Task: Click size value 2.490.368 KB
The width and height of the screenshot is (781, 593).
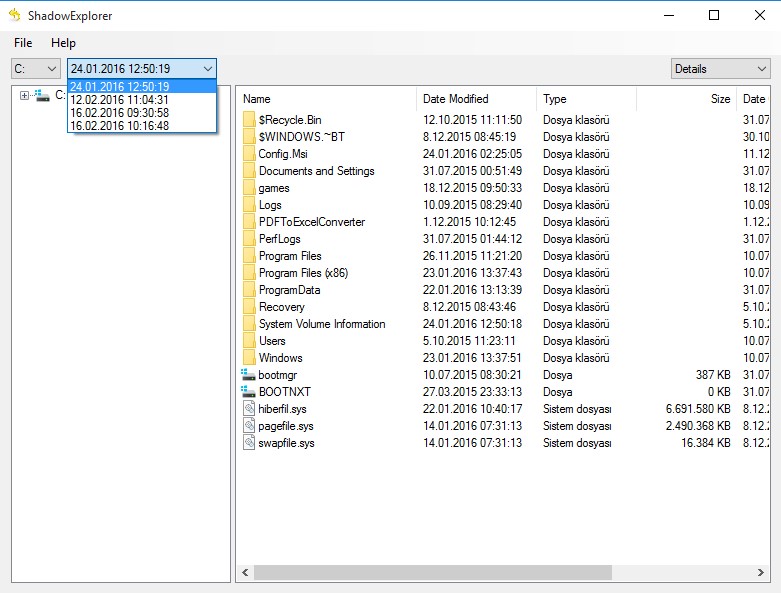Action: pyautogui.click(x=698, y=426)
